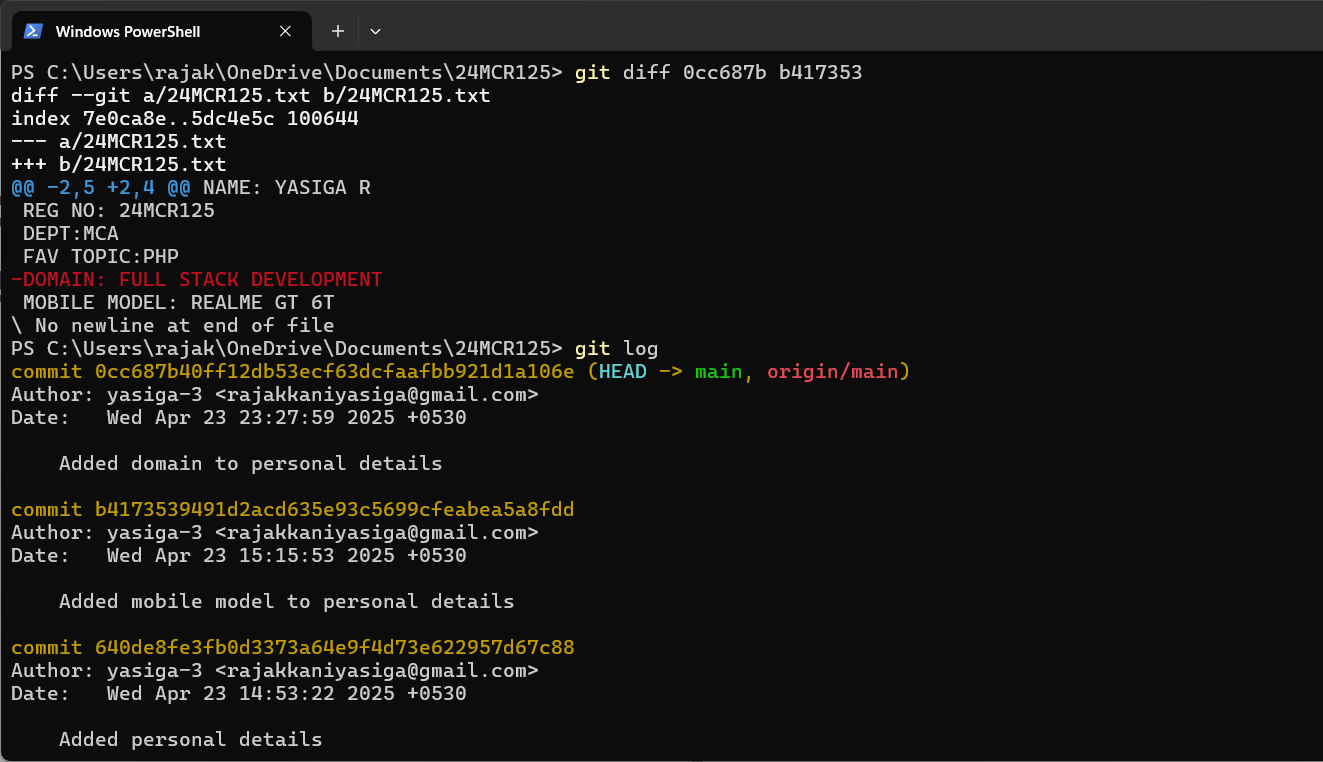The height and width of the screenshot is (762, 1323).
Task: Click the Author line under commit 0cc687b40ff12
Action: pyautogui.click(x=275, y=395)
